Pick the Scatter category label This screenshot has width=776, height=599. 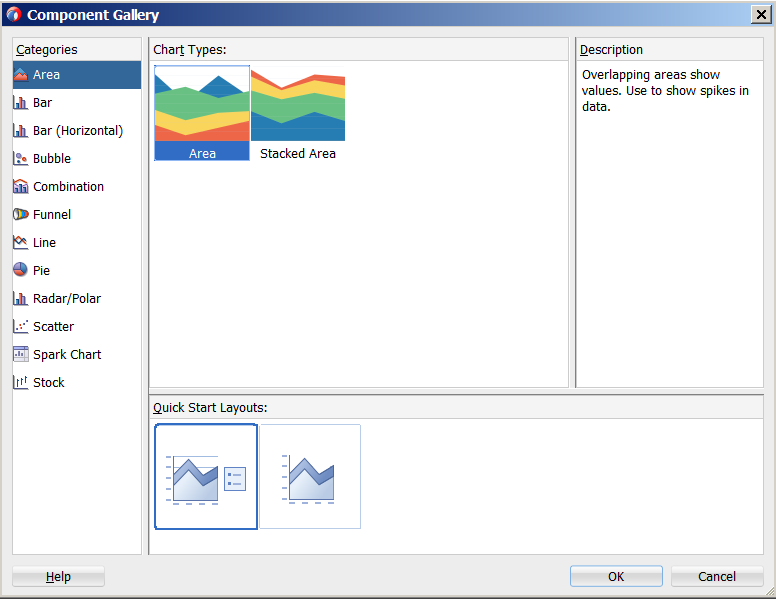53,326
